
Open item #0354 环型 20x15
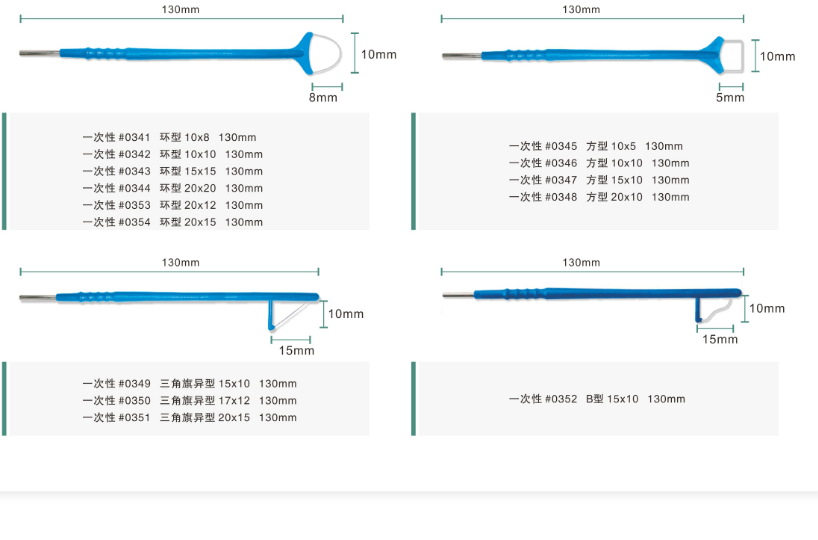tap(172, 222)
